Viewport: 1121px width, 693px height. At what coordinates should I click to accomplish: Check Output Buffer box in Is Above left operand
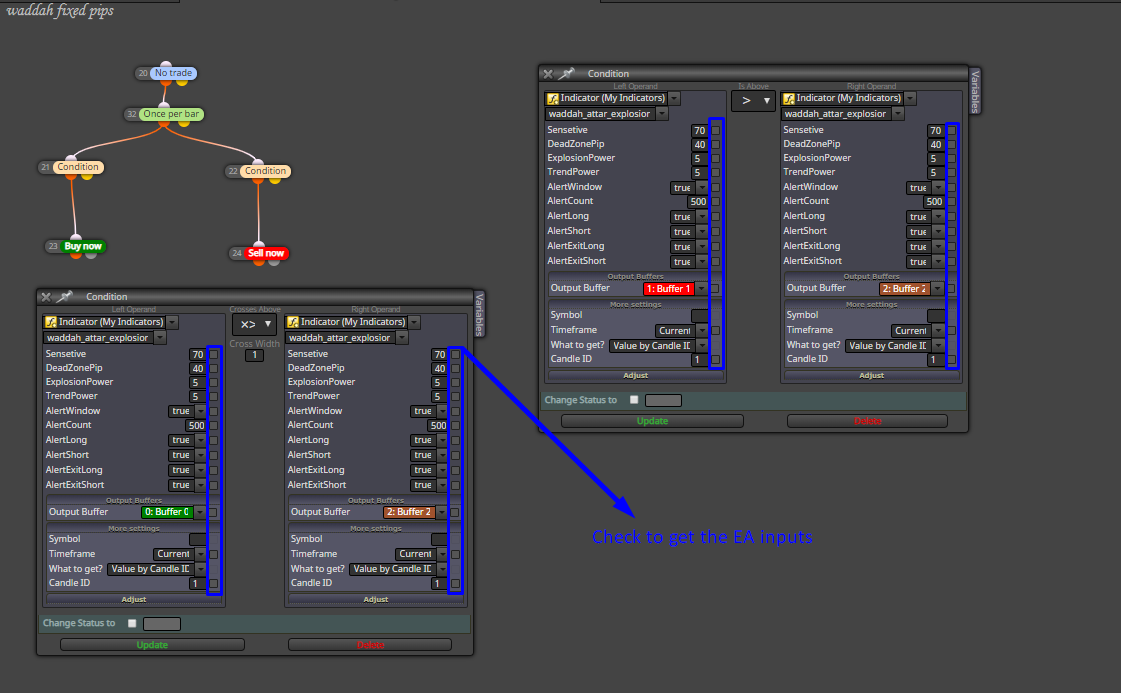pyautogui.click(x=716, y=289)
